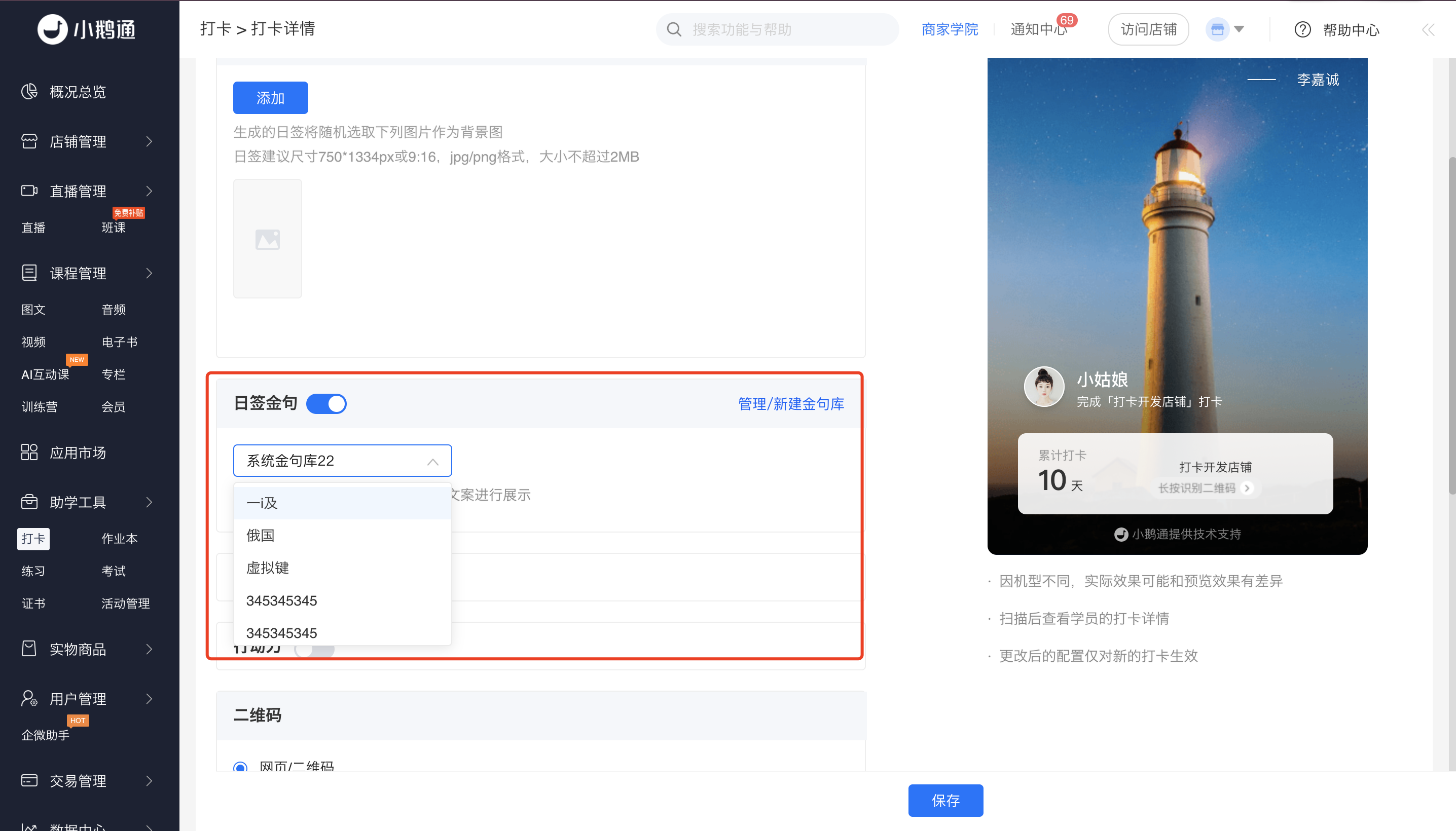Expand the 课程管理 menu chevron
Viewport: 1456px width, 831px height.
point(149,273)
